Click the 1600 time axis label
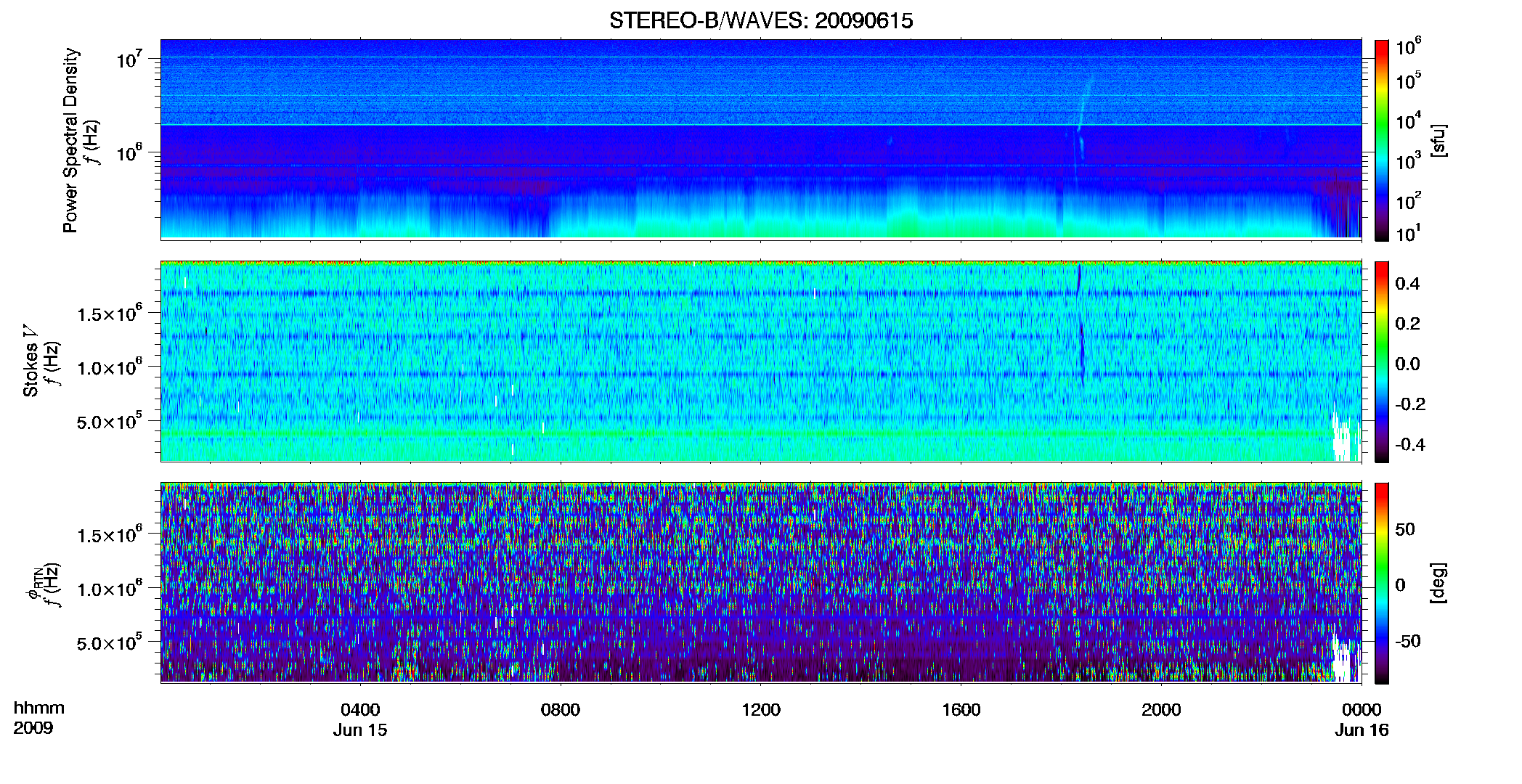1522x784 pixels. (x=961, y=709)
